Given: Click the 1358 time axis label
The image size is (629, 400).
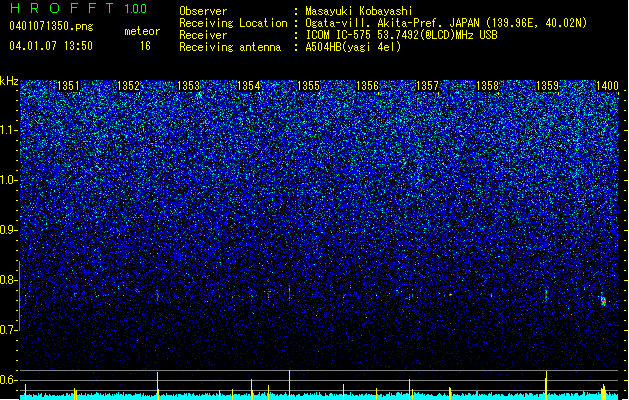Looking at the screenshot, I should [487, 86].
